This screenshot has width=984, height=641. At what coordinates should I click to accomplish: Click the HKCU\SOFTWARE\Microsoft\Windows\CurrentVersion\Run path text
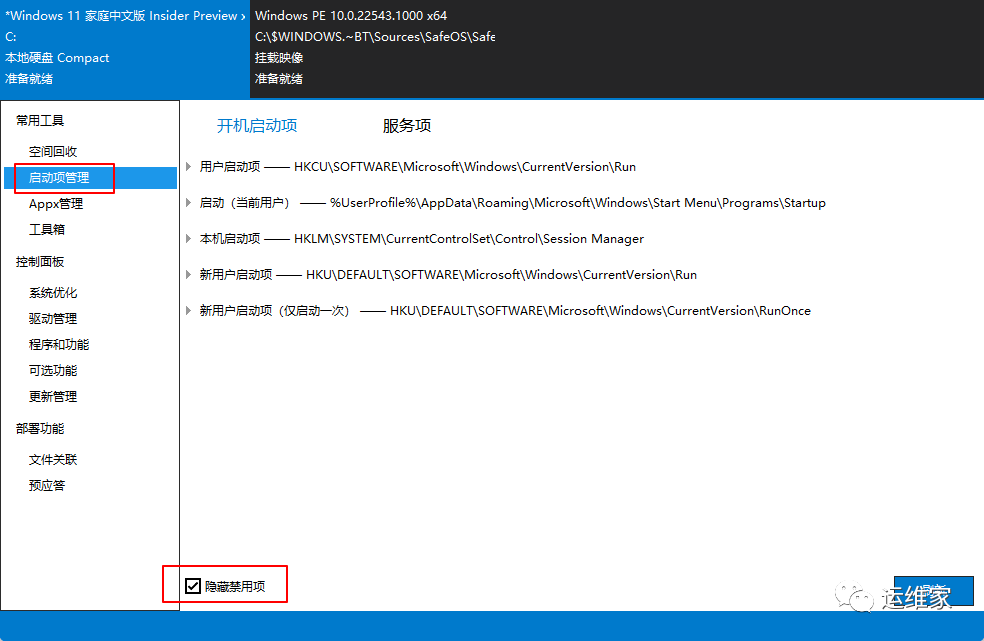(x=465, y=166)
